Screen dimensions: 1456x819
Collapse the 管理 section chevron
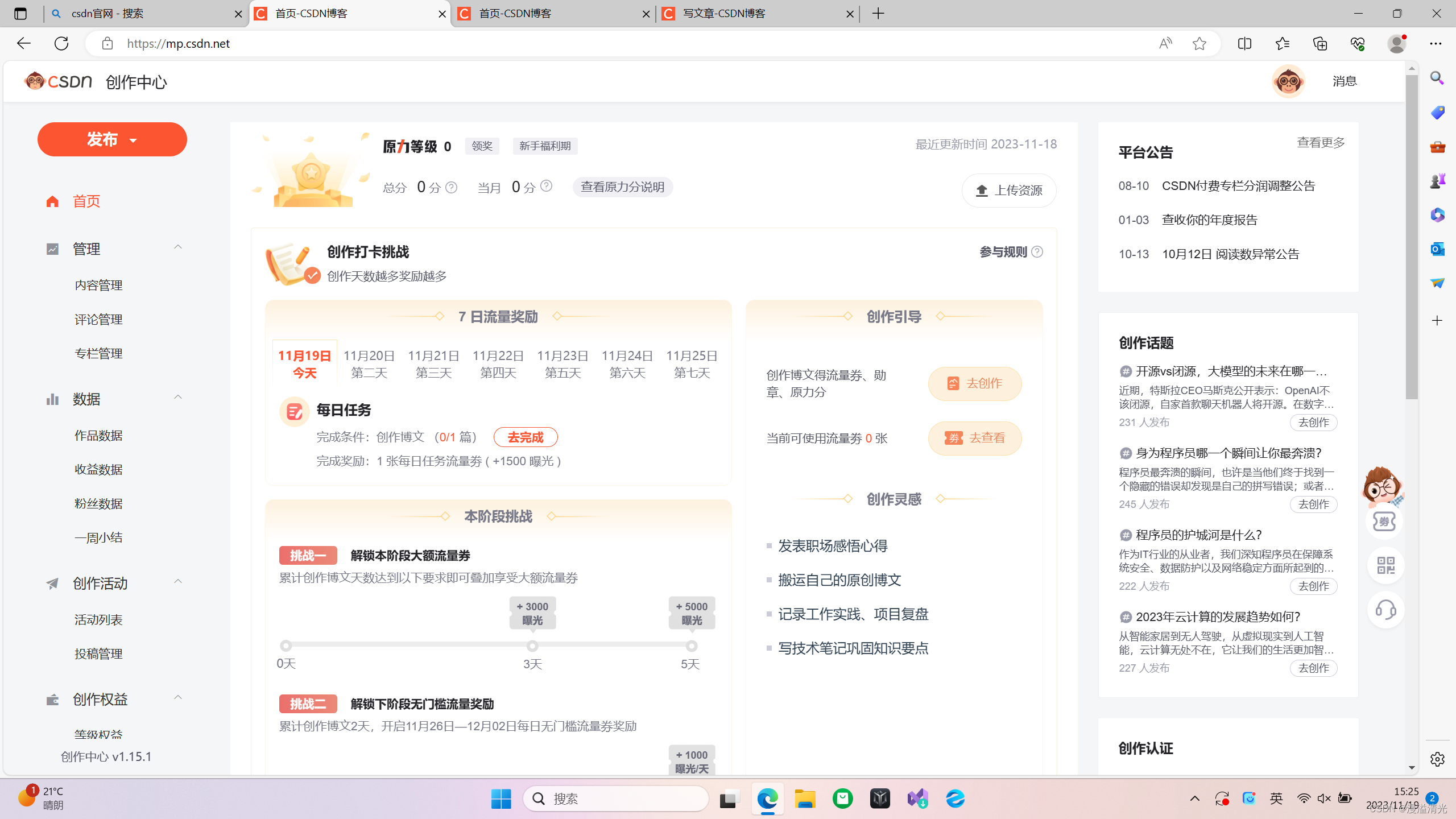pyautogui.click(x=178, y=247)
